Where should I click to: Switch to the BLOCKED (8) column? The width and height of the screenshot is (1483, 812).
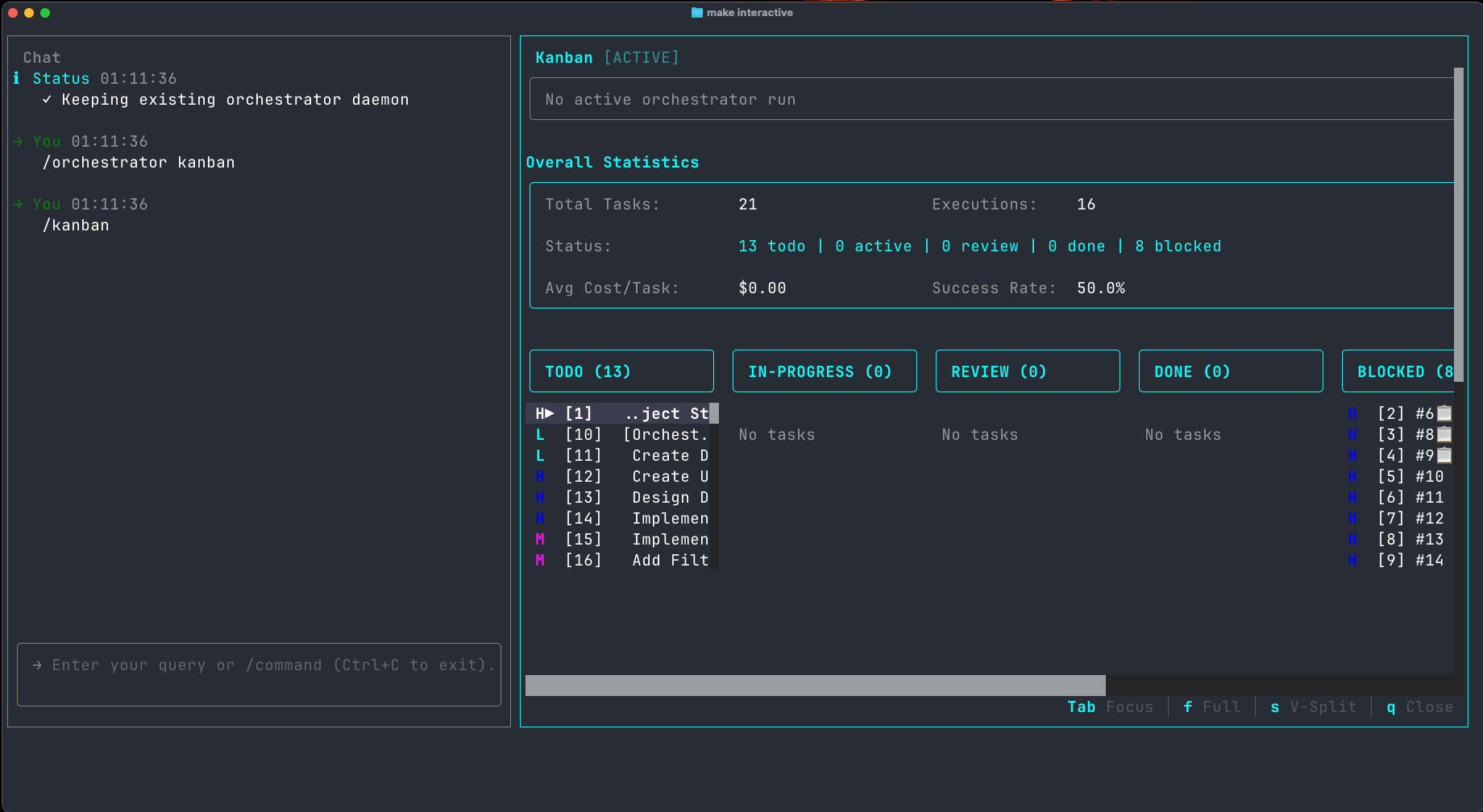click(1402, 371)
